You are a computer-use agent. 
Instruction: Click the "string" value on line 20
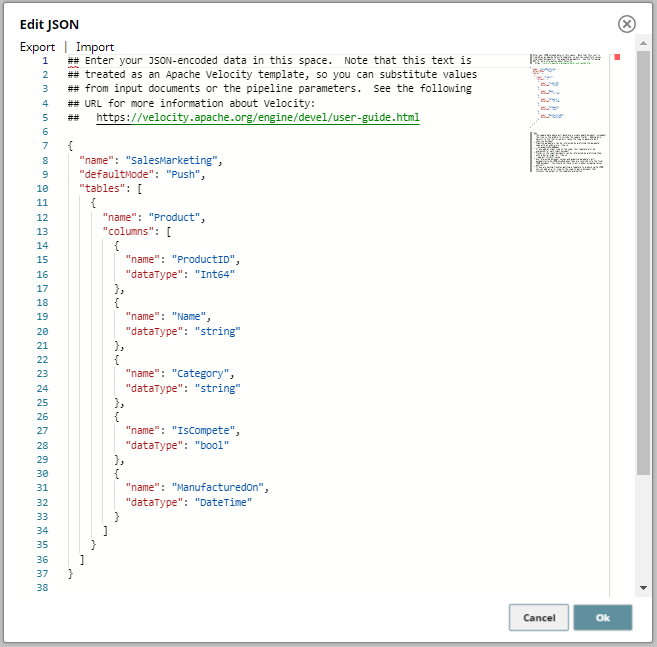(x=217, y=331)
